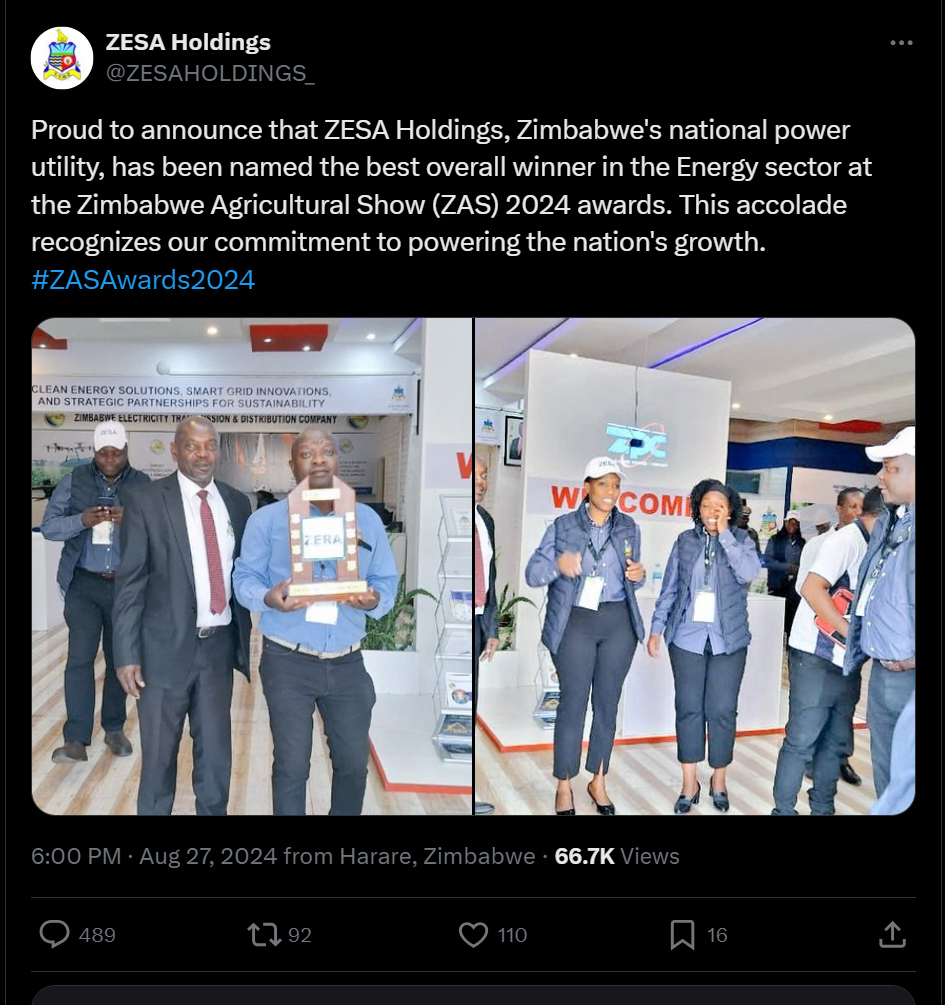View the left photo with trophy

coord(252,567)
